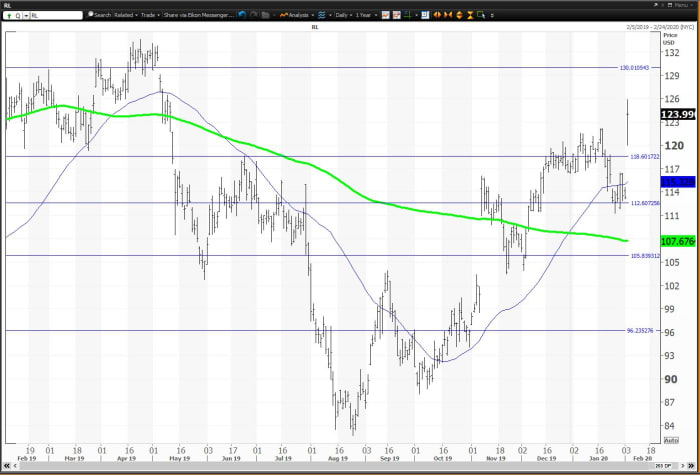The height and width of the screenshot is (475, 700).
Task: Open the 1 Year range dropdown
Action: pyautogui.click(x=363, y=15)
